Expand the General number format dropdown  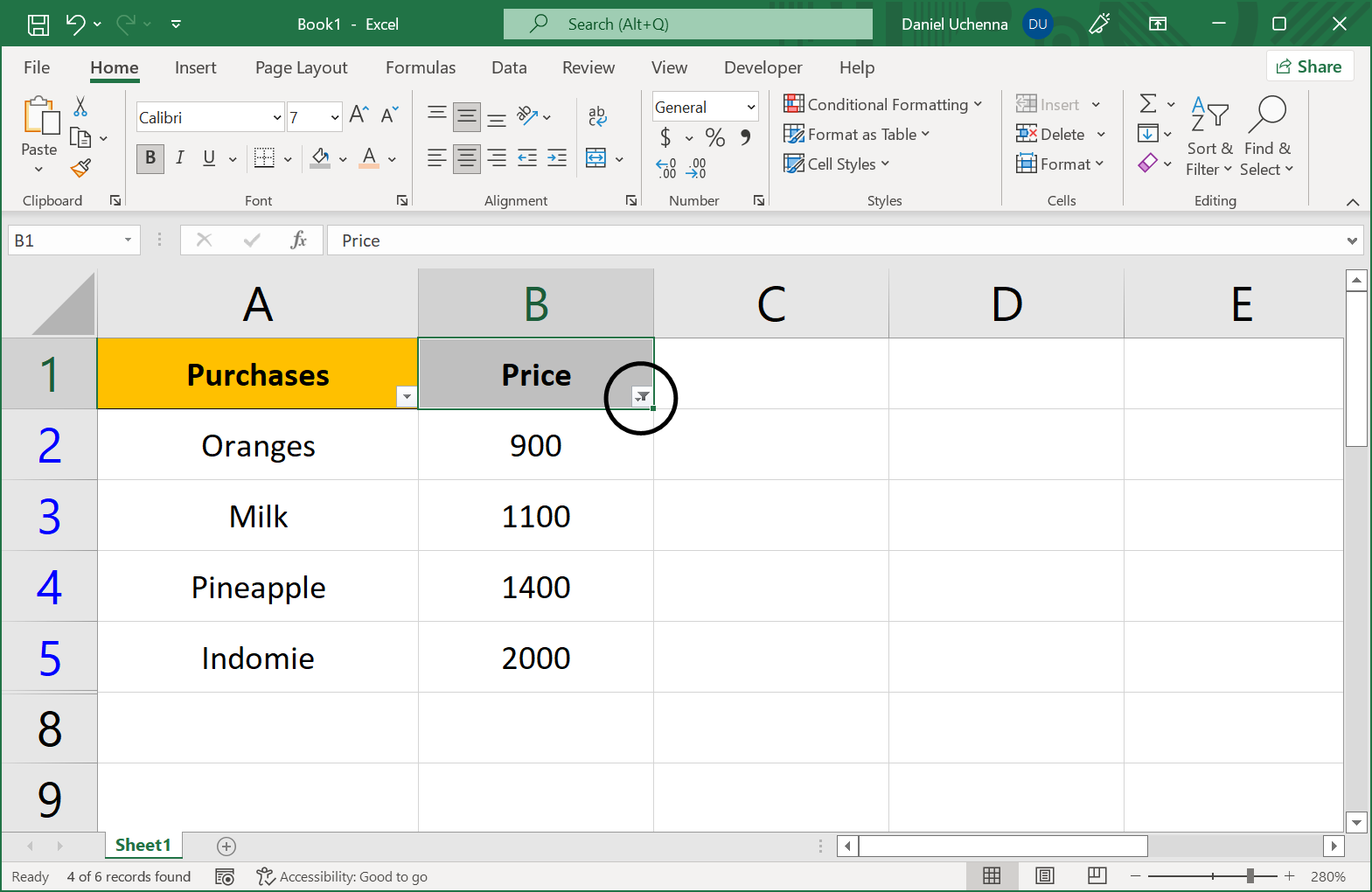click(750, 108)
